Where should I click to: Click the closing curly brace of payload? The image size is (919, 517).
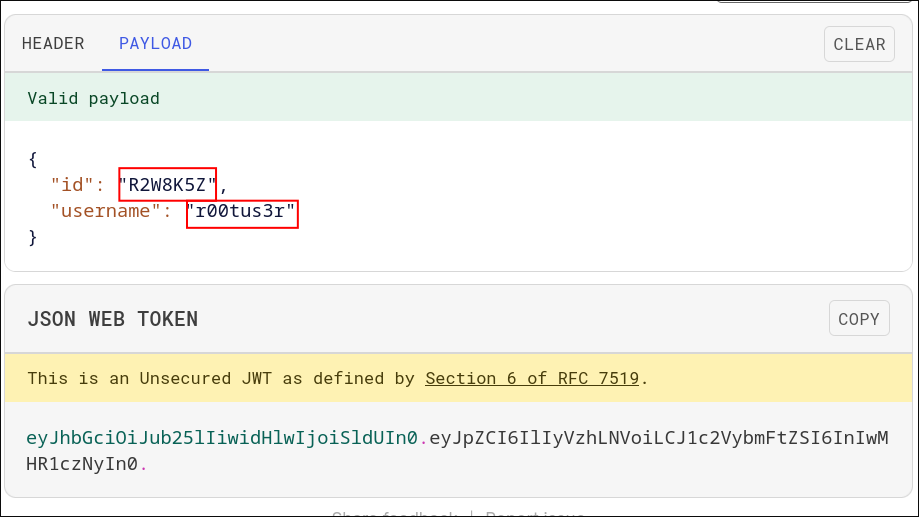pos(33,237)
